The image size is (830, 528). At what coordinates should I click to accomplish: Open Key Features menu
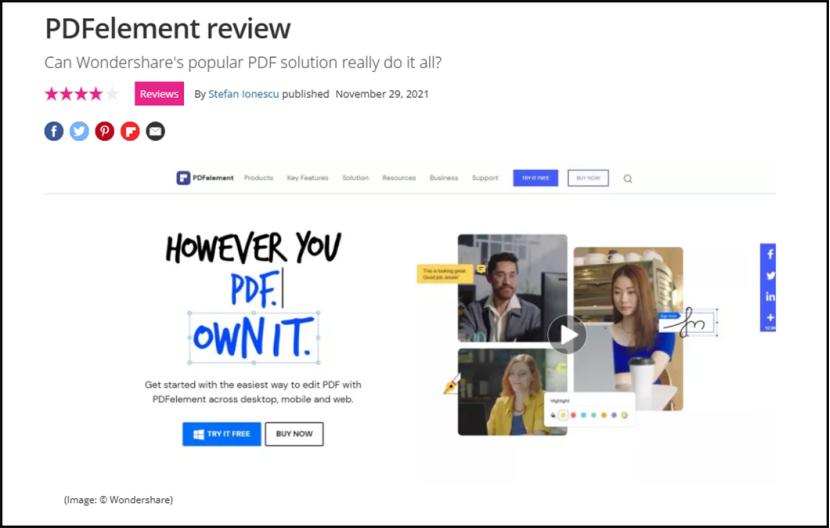tap(308, 178)
